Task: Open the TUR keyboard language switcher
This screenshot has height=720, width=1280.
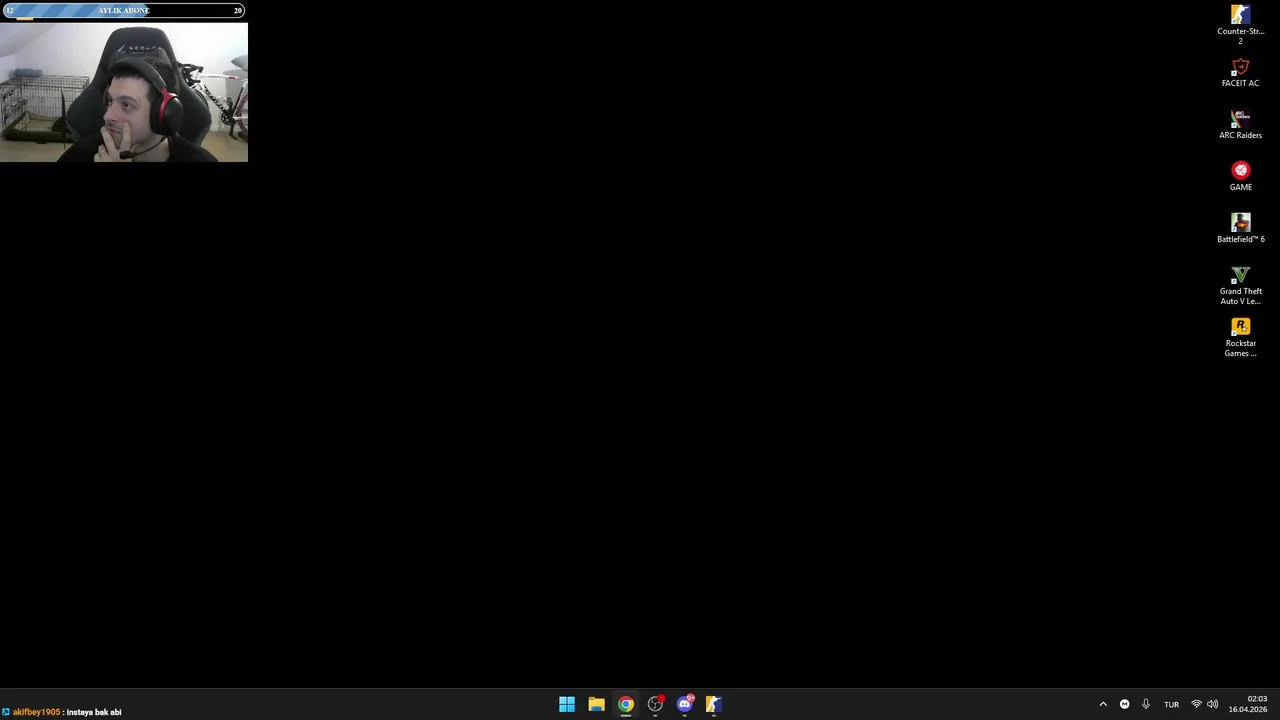Action: tap(1171, 704)
